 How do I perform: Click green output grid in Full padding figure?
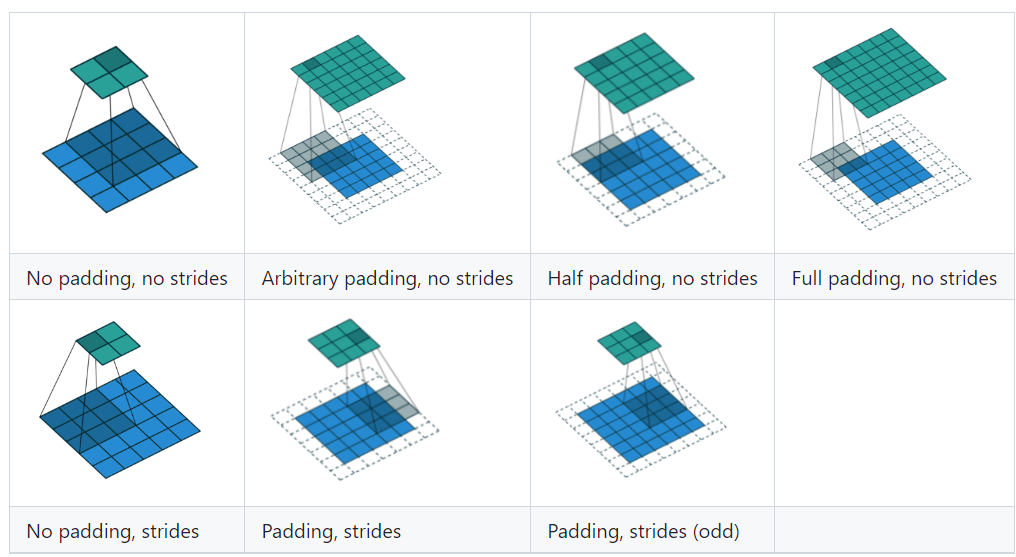pos(879,73)
